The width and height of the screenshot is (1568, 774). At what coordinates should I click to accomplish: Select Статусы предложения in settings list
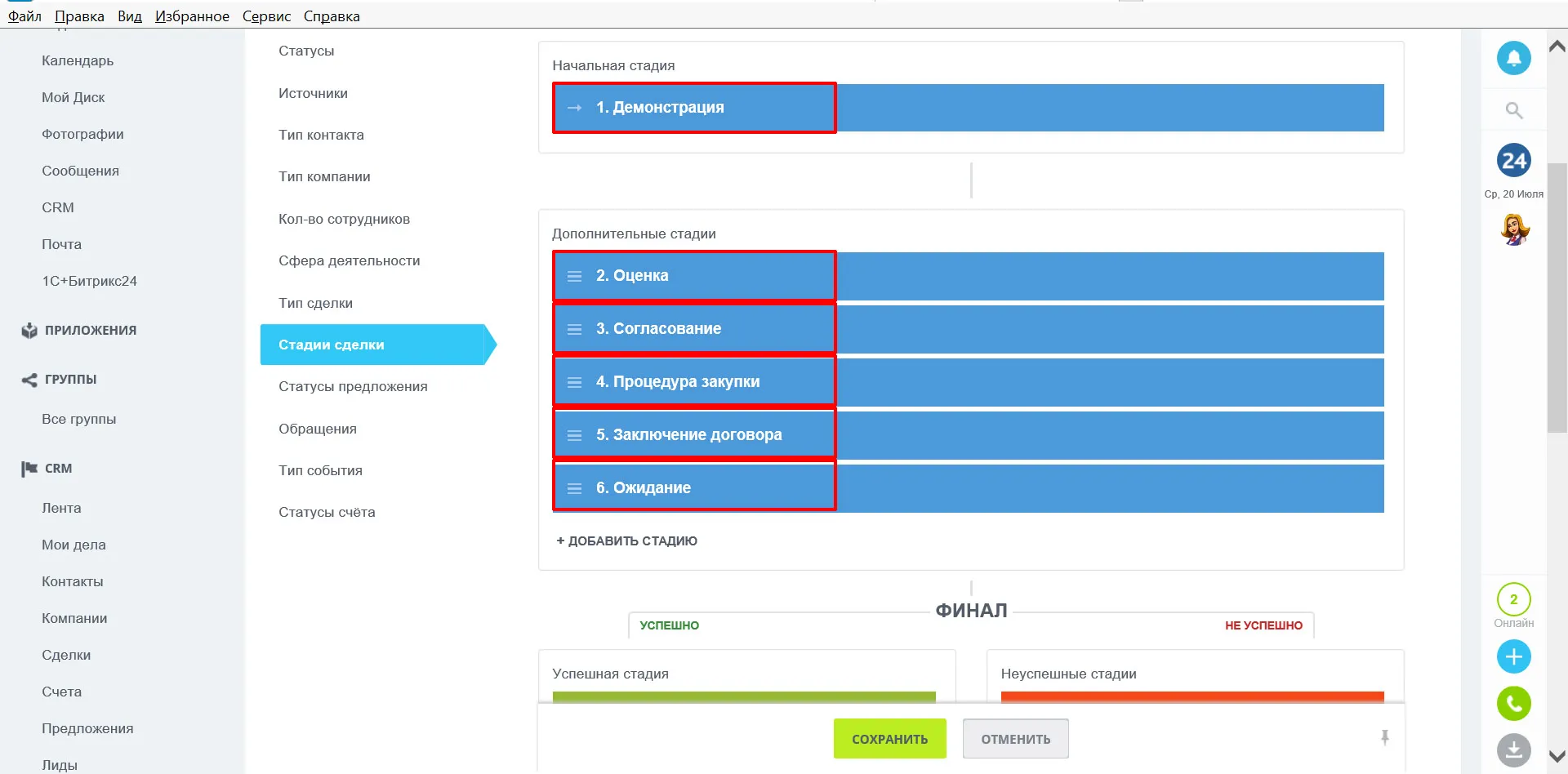[x=353, y=387]
